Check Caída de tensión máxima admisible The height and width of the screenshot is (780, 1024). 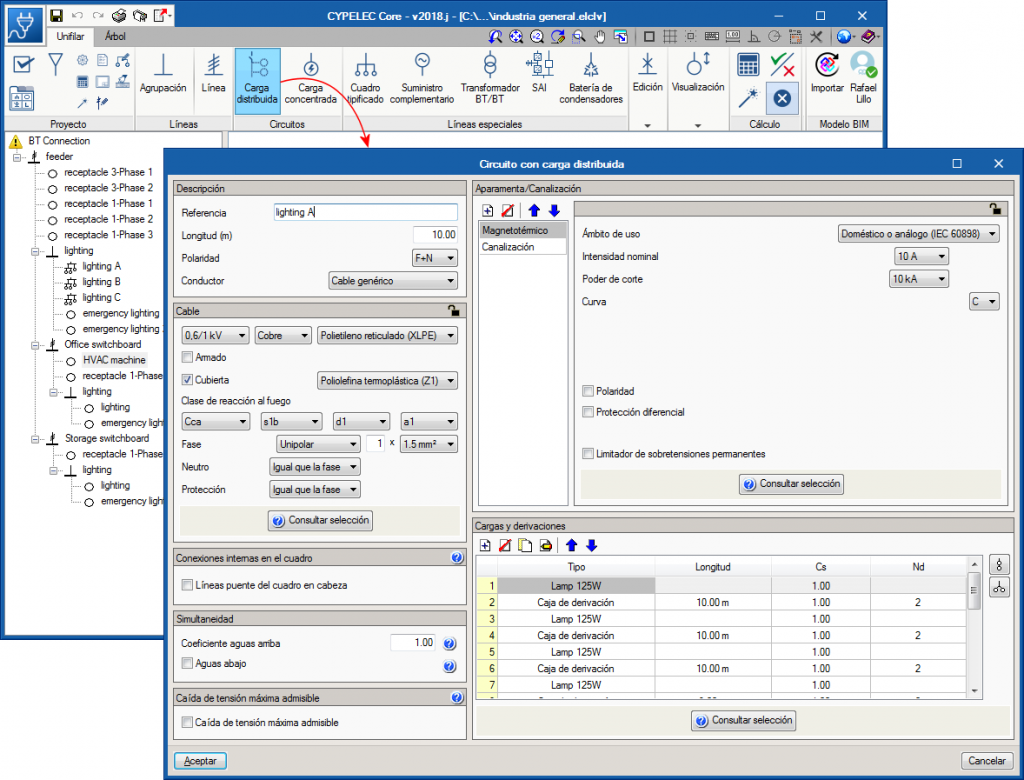point(187,722)
